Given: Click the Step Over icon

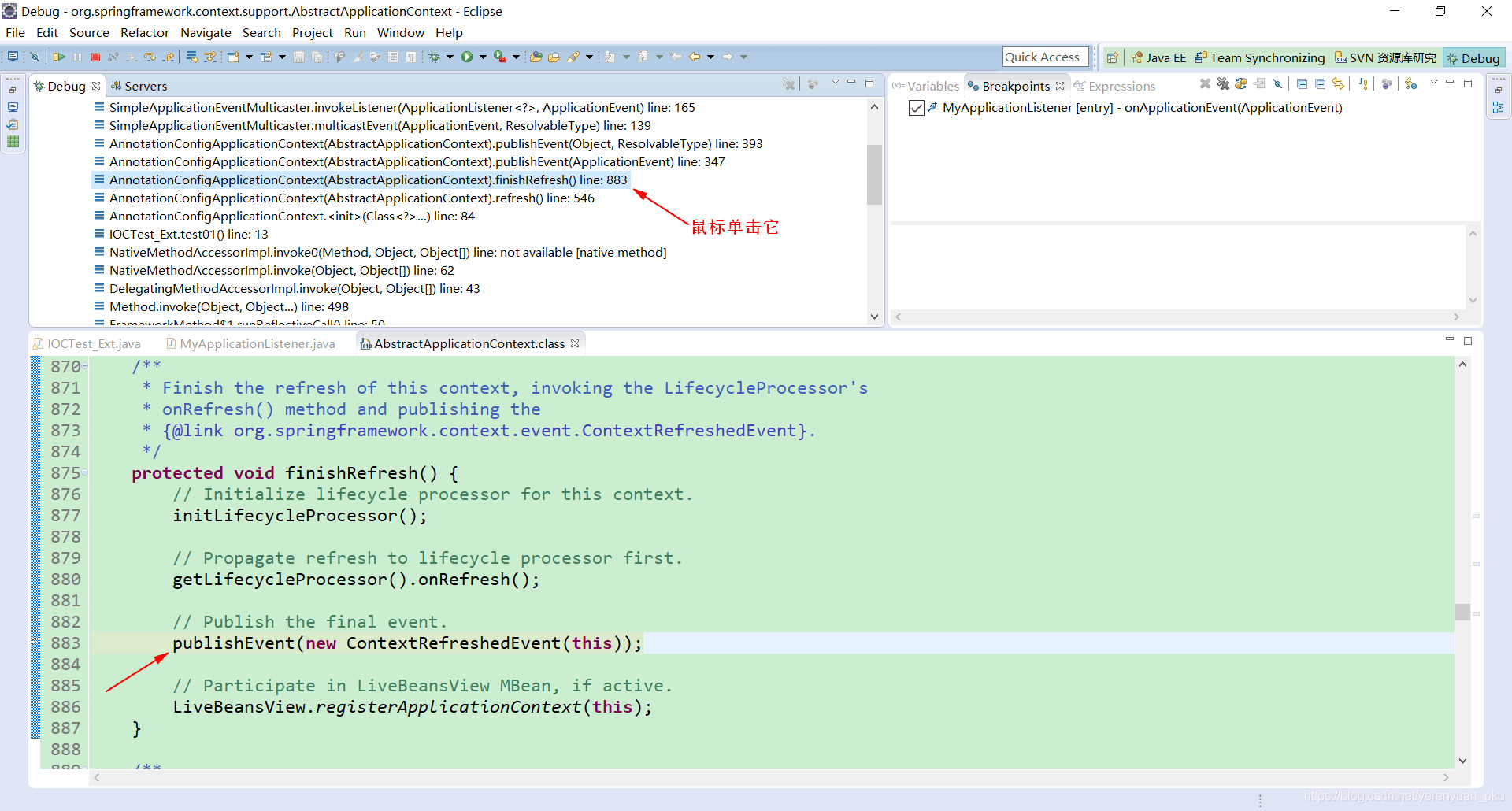Looking at the screenshot, I should pos(150,57).
